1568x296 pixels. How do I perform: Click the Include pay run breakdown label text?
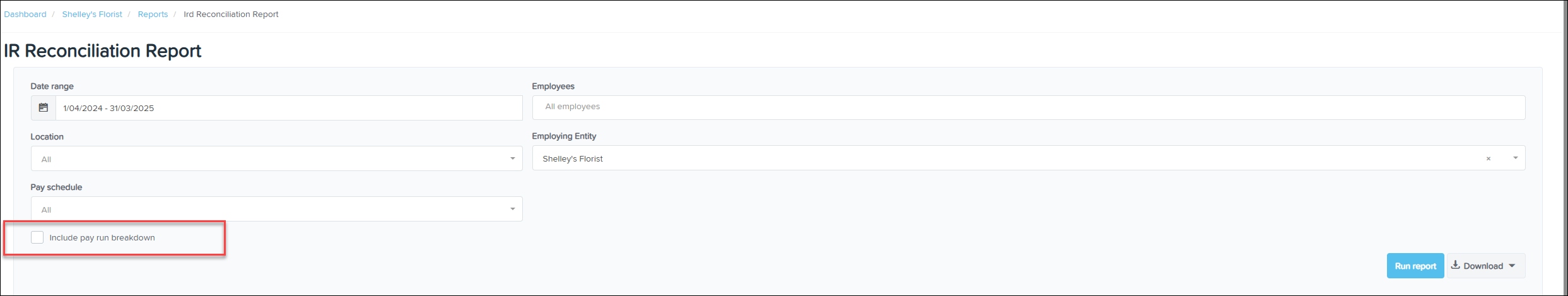click(102, 238)
